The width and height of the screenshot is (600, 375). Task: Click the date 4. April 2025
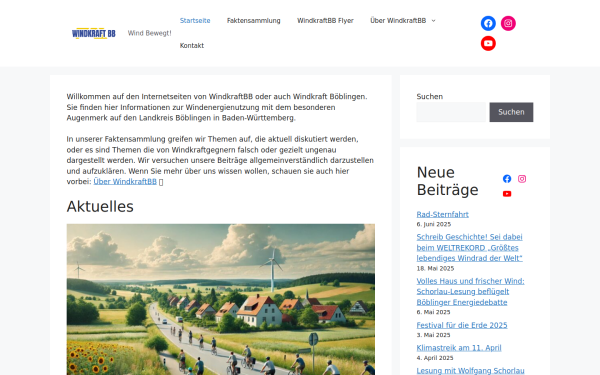435,358
